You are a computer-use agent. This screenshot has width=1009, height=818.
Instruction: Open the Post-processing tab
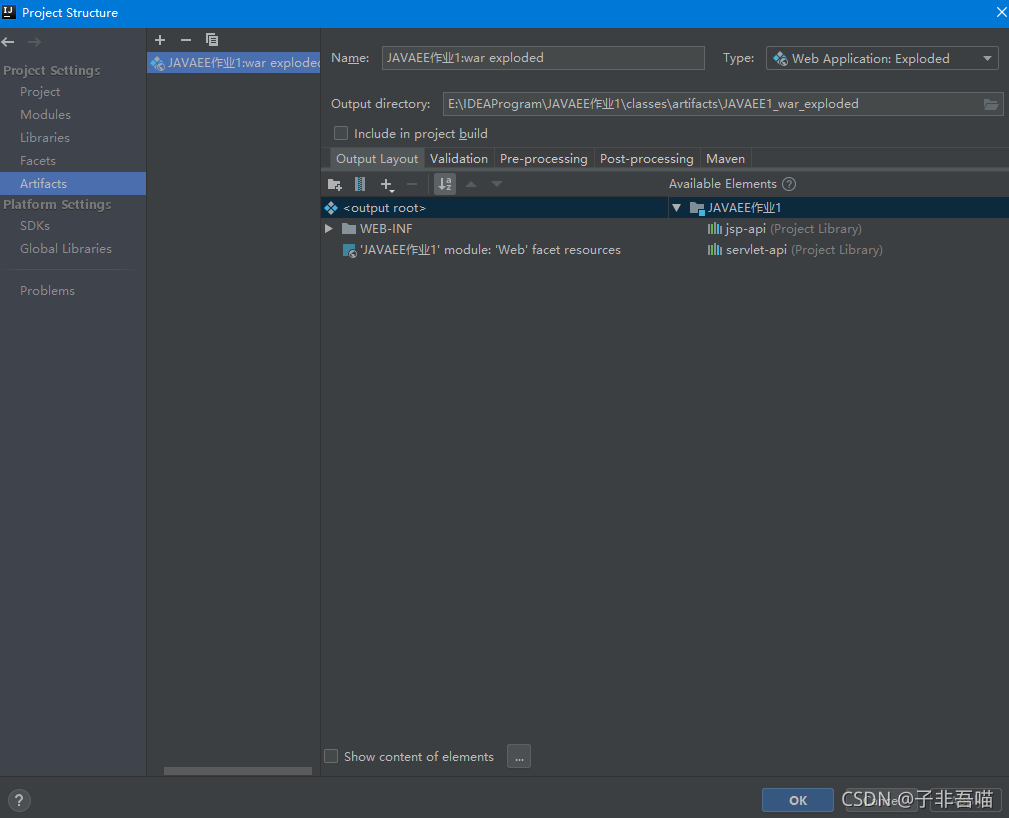point(647,158)
